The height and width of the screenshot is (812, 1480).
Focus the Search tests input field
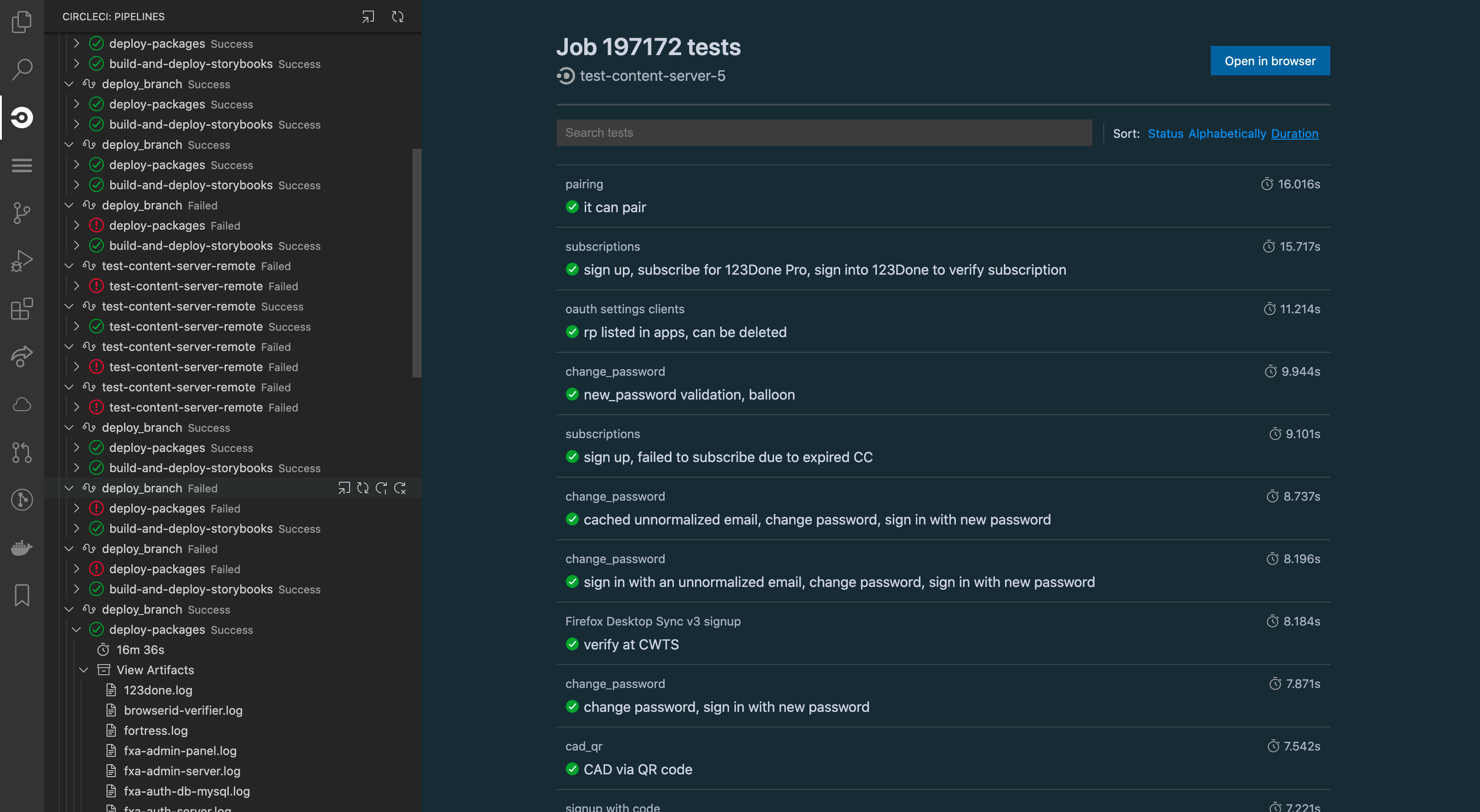click(824, 133)
